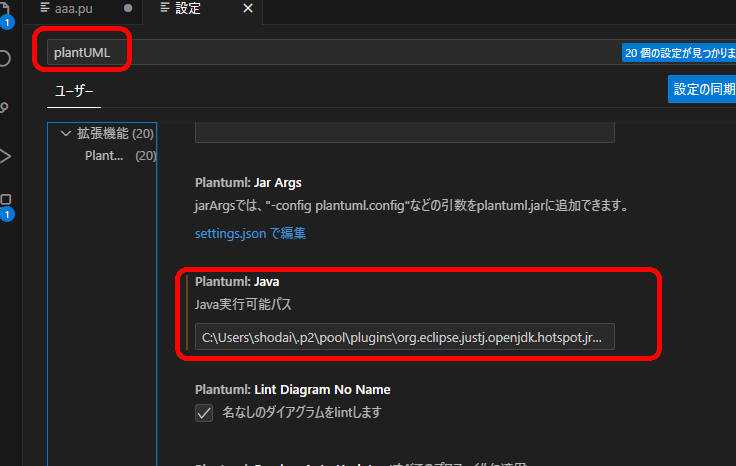Click the unsaved dot on aaa.pu tab
The image size is (736, 466).
pos(127,9)
